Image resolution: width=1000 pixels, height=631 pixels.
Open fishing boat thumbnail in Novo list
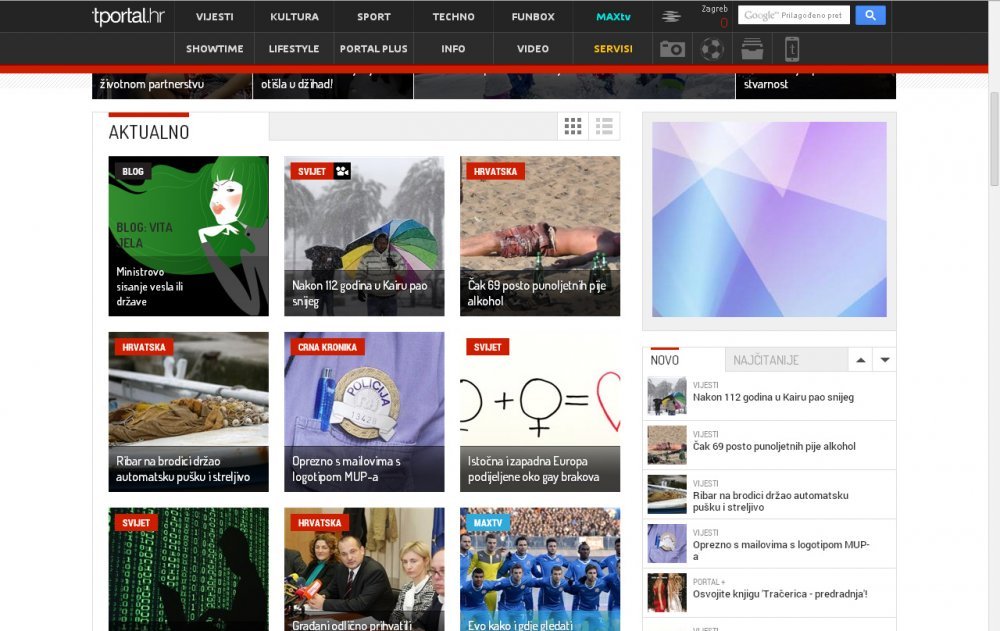coord(667,494)
